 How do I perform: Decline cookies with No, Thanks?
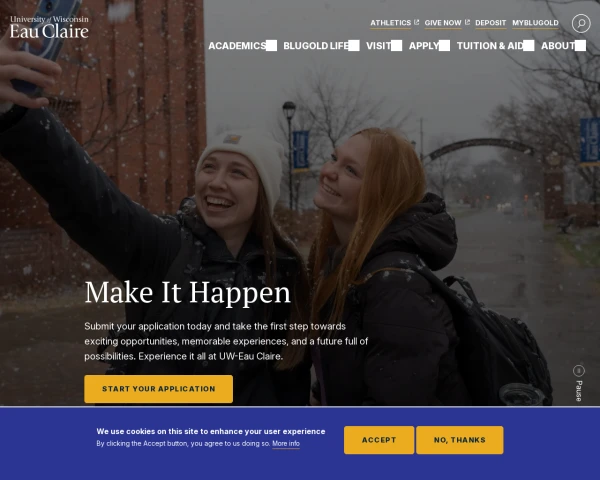point(460,440)
